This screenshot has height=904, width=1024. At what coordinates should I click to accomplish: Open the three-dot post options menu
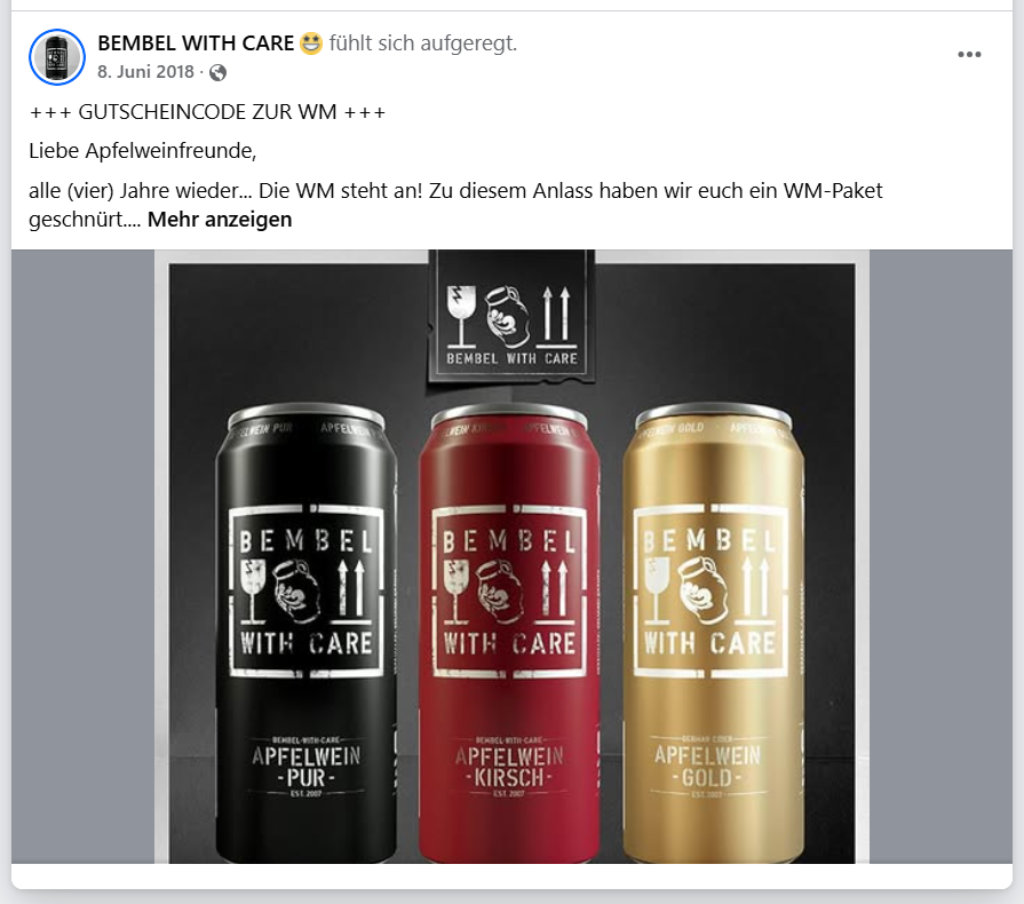(969, 54)
